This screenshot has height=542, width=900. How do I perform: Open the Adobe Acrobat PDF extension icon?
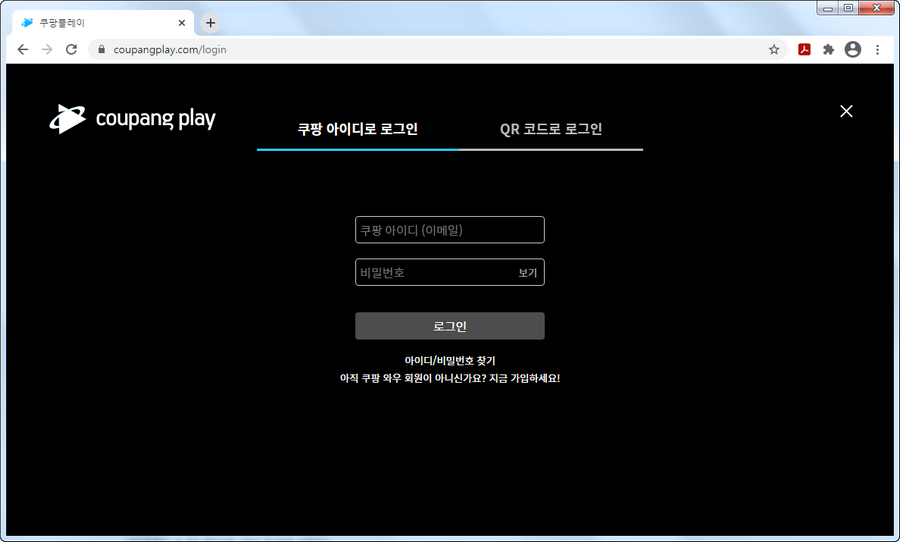[804, 49]
